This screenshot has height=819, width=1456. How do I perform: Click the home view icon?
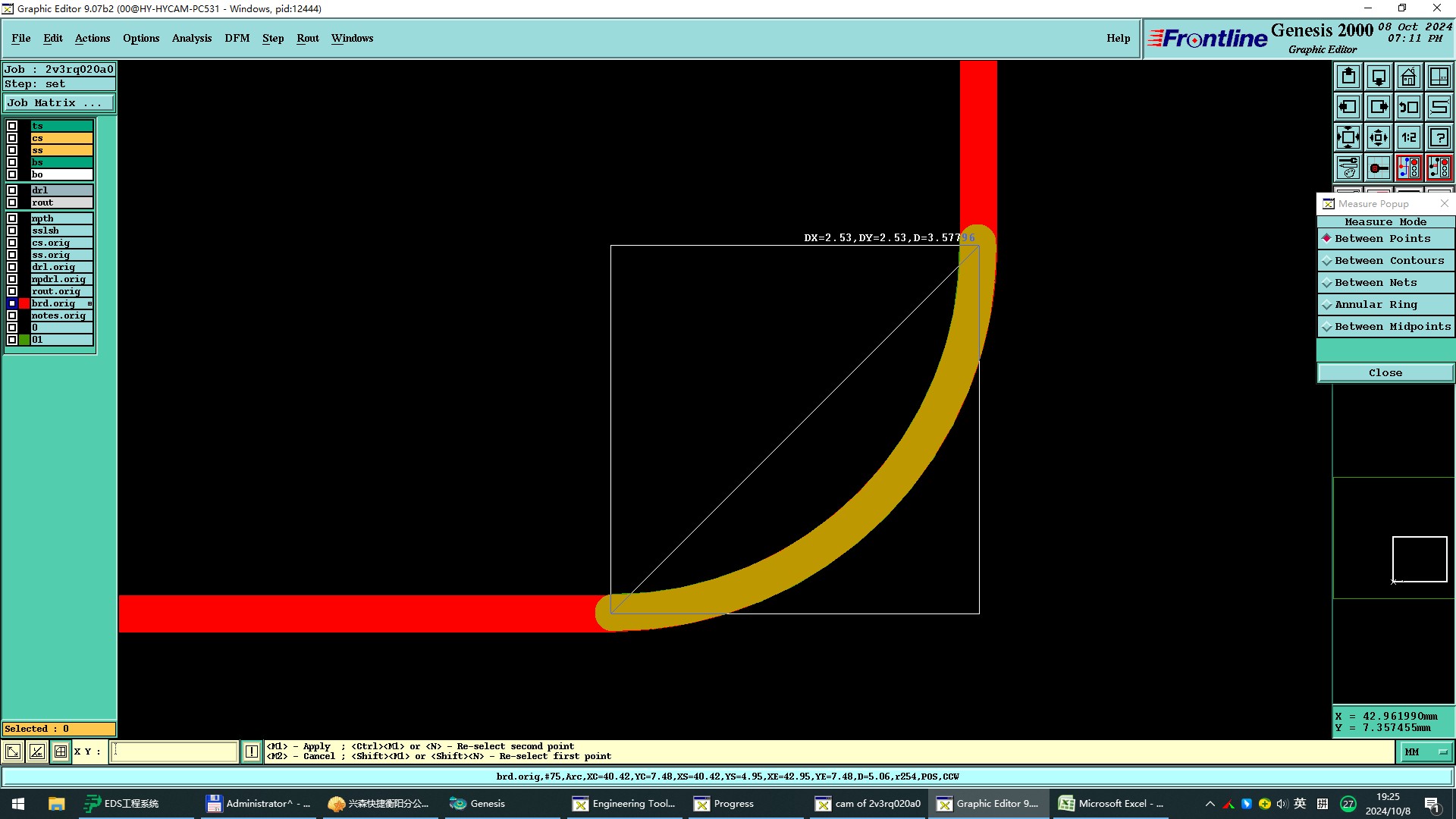coord(1408,77)
